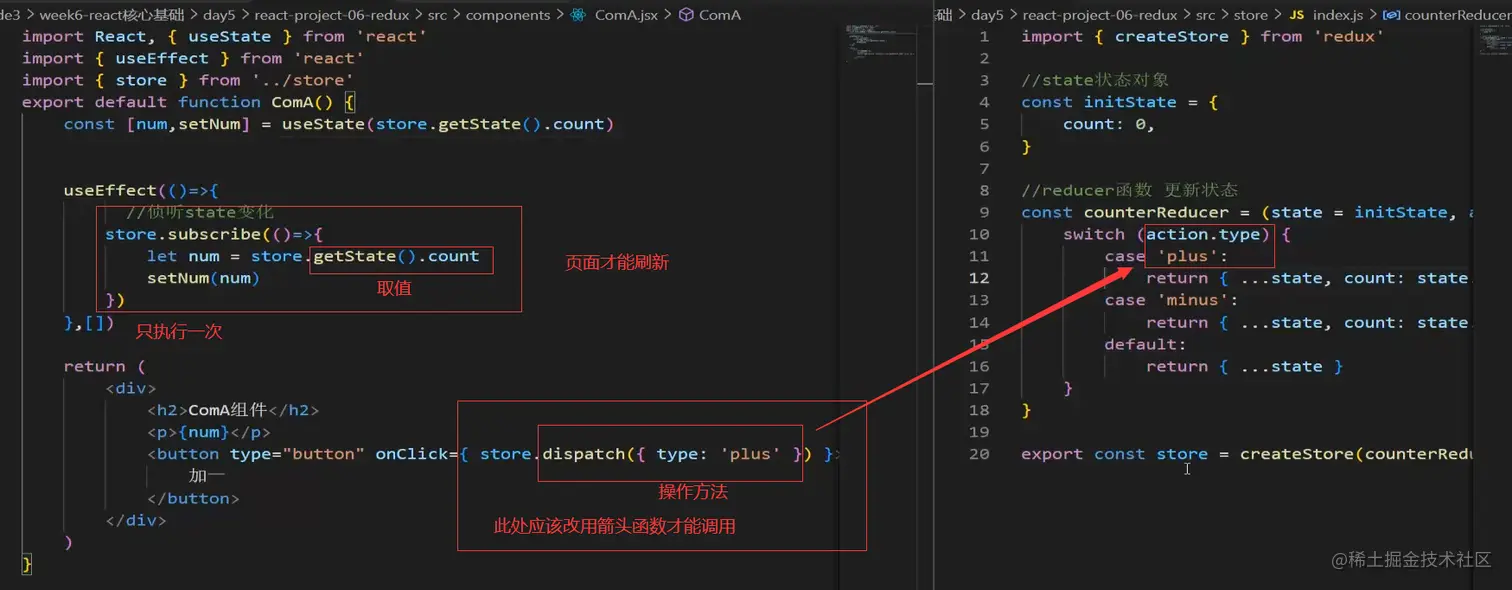
Task: Click dispatch in the onClick handler
Action: click(584, 454)
